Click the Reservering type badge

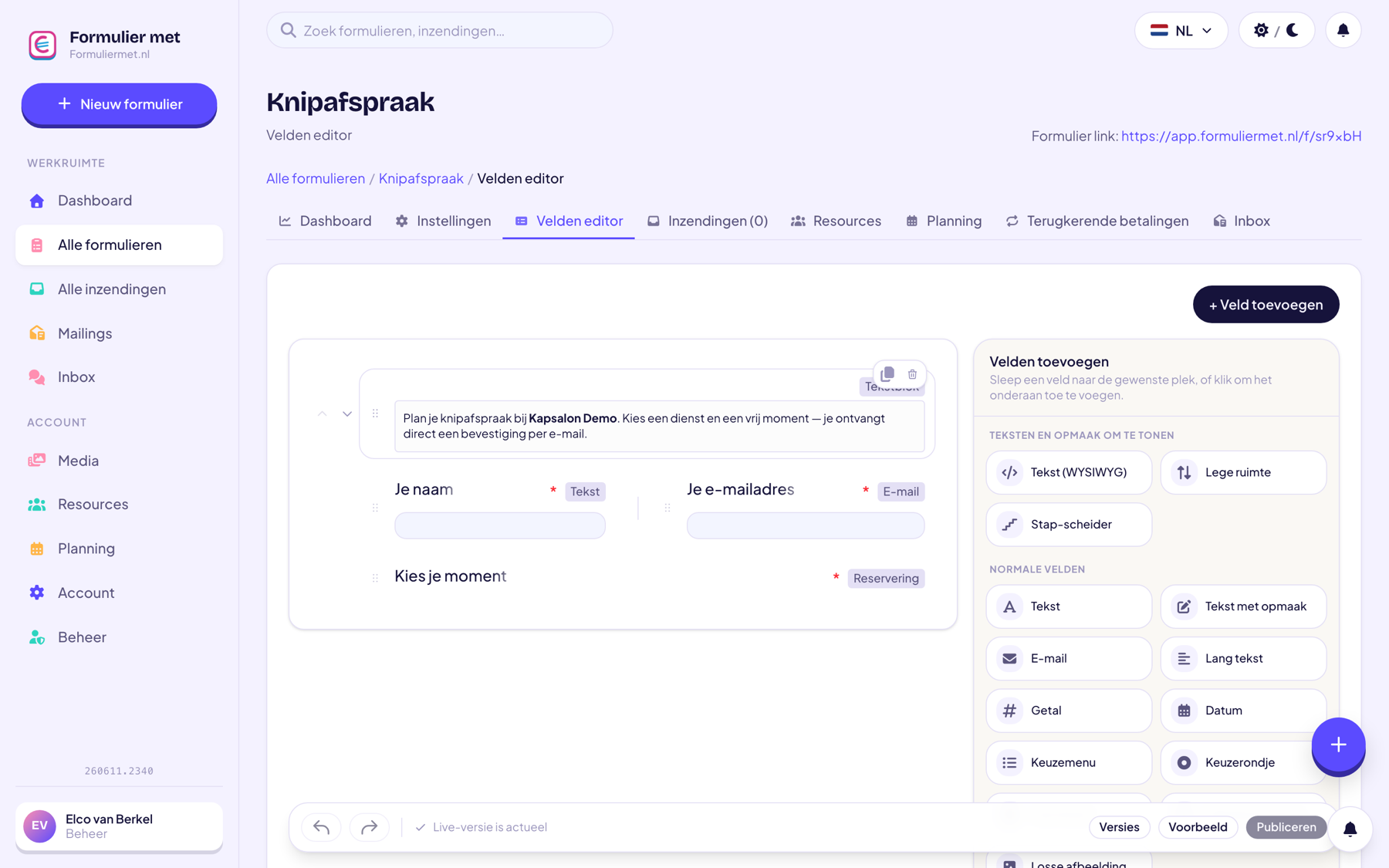[886, 579]
